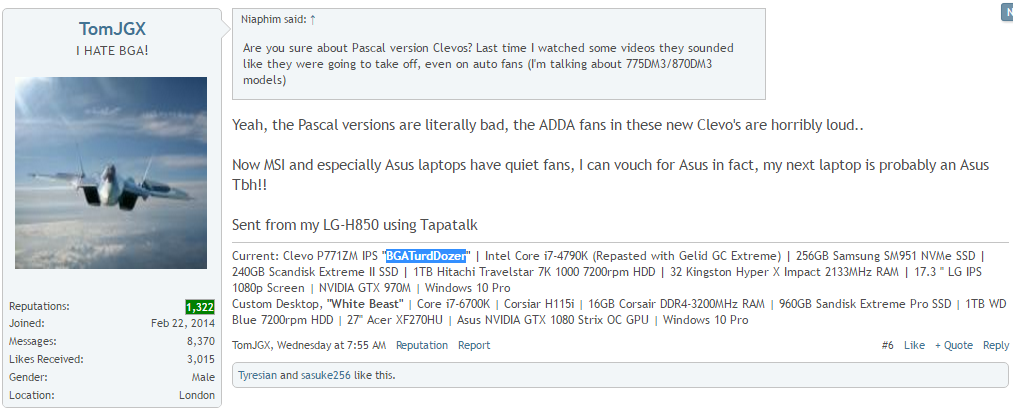The image size is (1013, 417).
Task: Click the +Quote multi-quote toggle
Action: pyautogui.click(x=953, y=345)
